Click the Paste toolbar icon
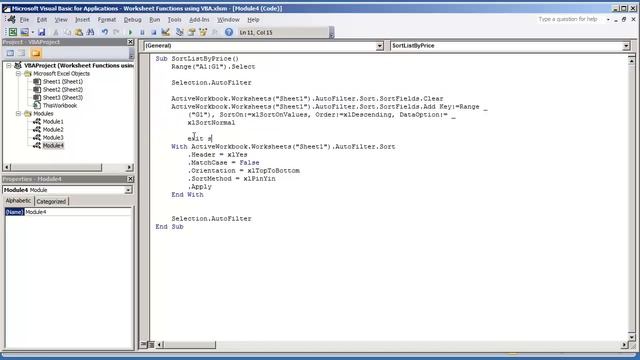 pyautogui.click(x=79, y=32)
